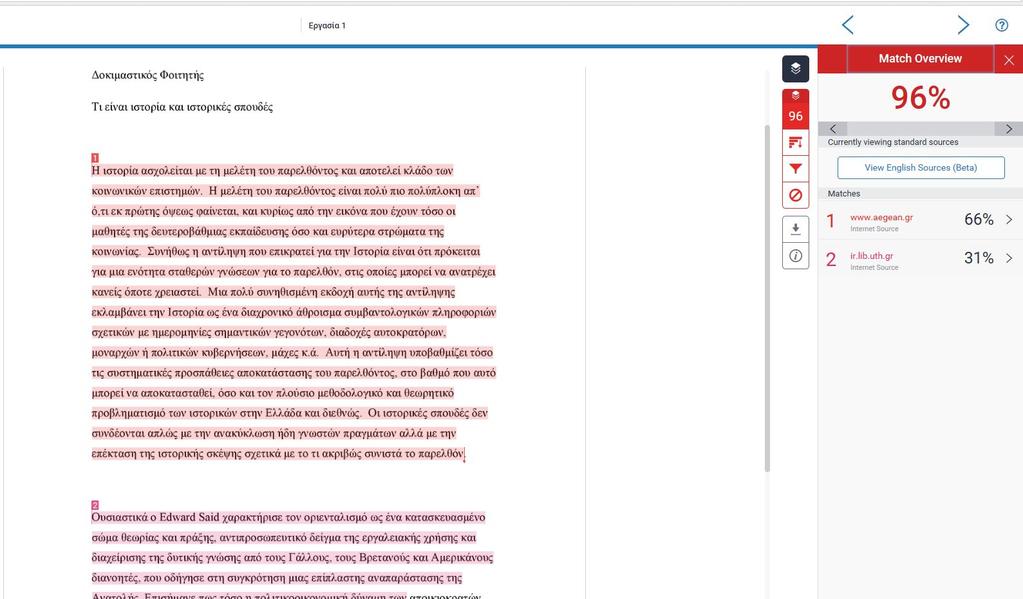The height and width of the screenshot is (599, 1023).
Task: Click the 31% value of match 2
Action: (979, 258)
